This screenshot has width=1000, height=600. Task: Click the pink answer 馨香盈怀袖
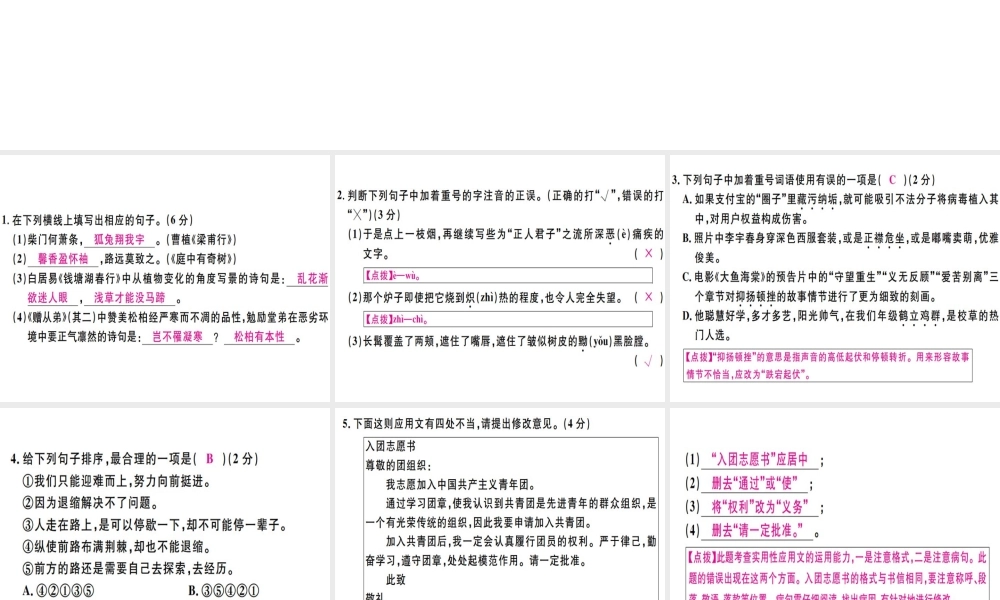(x=62, y=259)
